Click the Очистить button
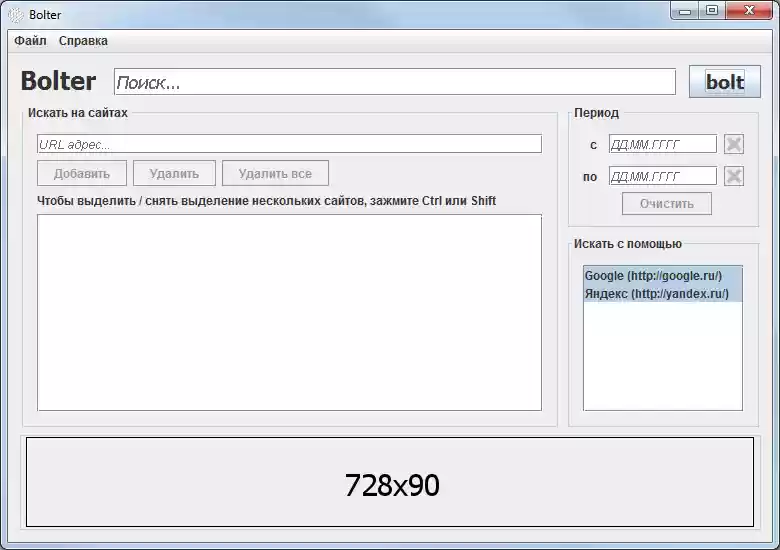Image resolution: width=780 pixels, height=550 pixels. pos(667,204)
